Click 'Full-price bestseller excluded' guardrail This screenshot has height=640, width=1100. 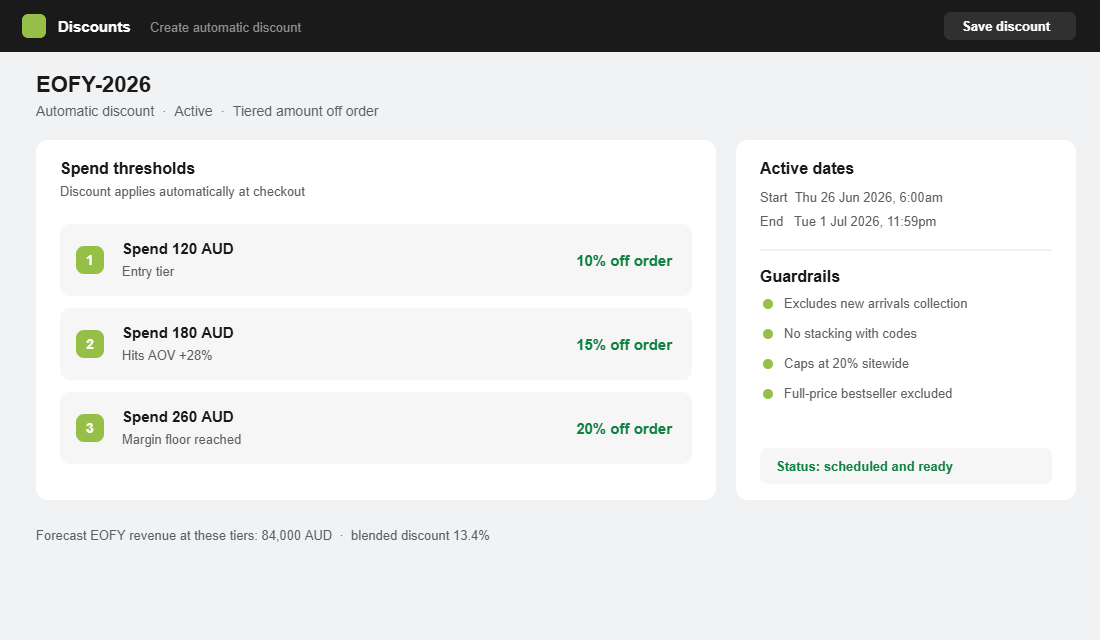click(868, 394)
